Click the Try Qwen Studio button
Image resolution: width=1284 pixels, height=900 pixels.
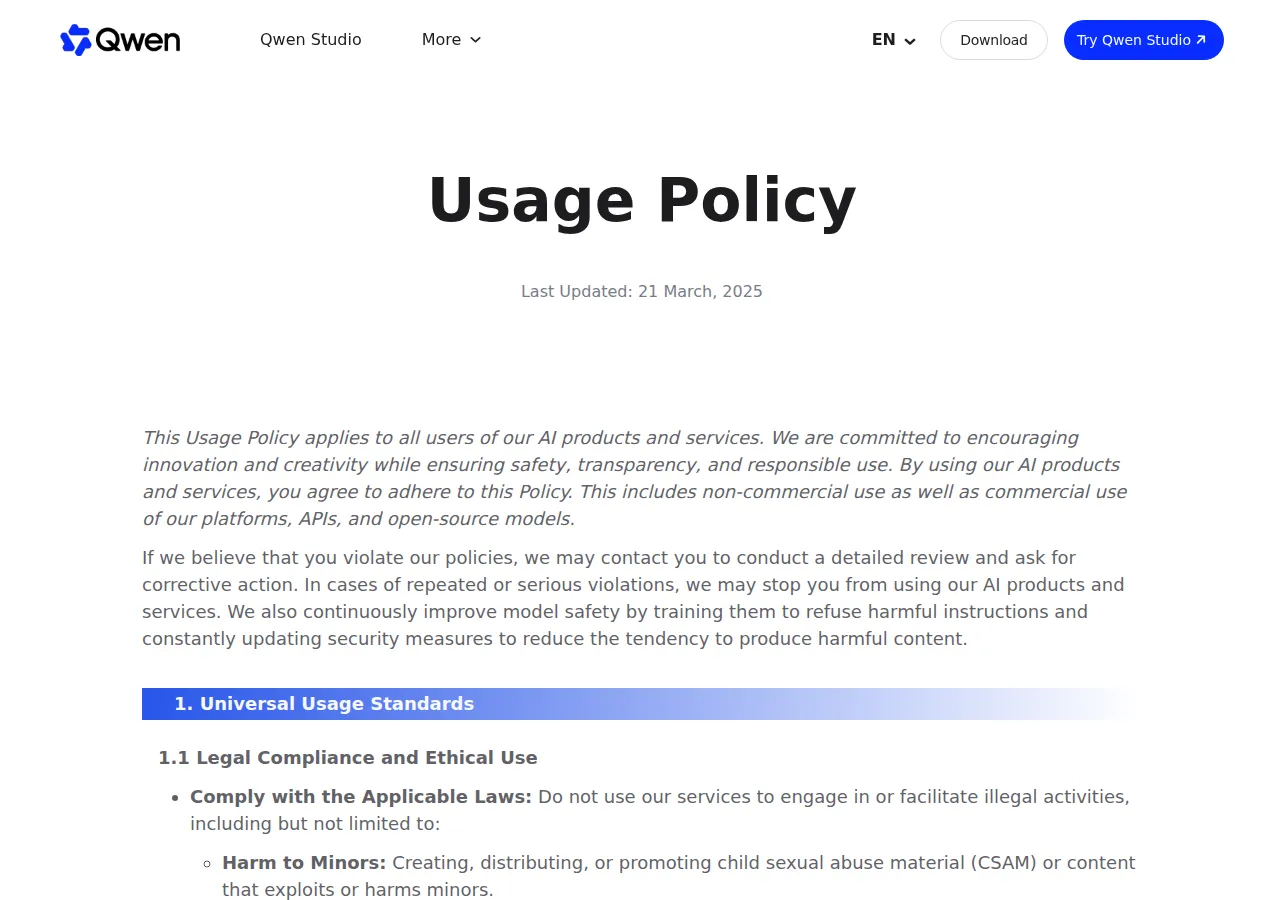tap(1144, 40)
